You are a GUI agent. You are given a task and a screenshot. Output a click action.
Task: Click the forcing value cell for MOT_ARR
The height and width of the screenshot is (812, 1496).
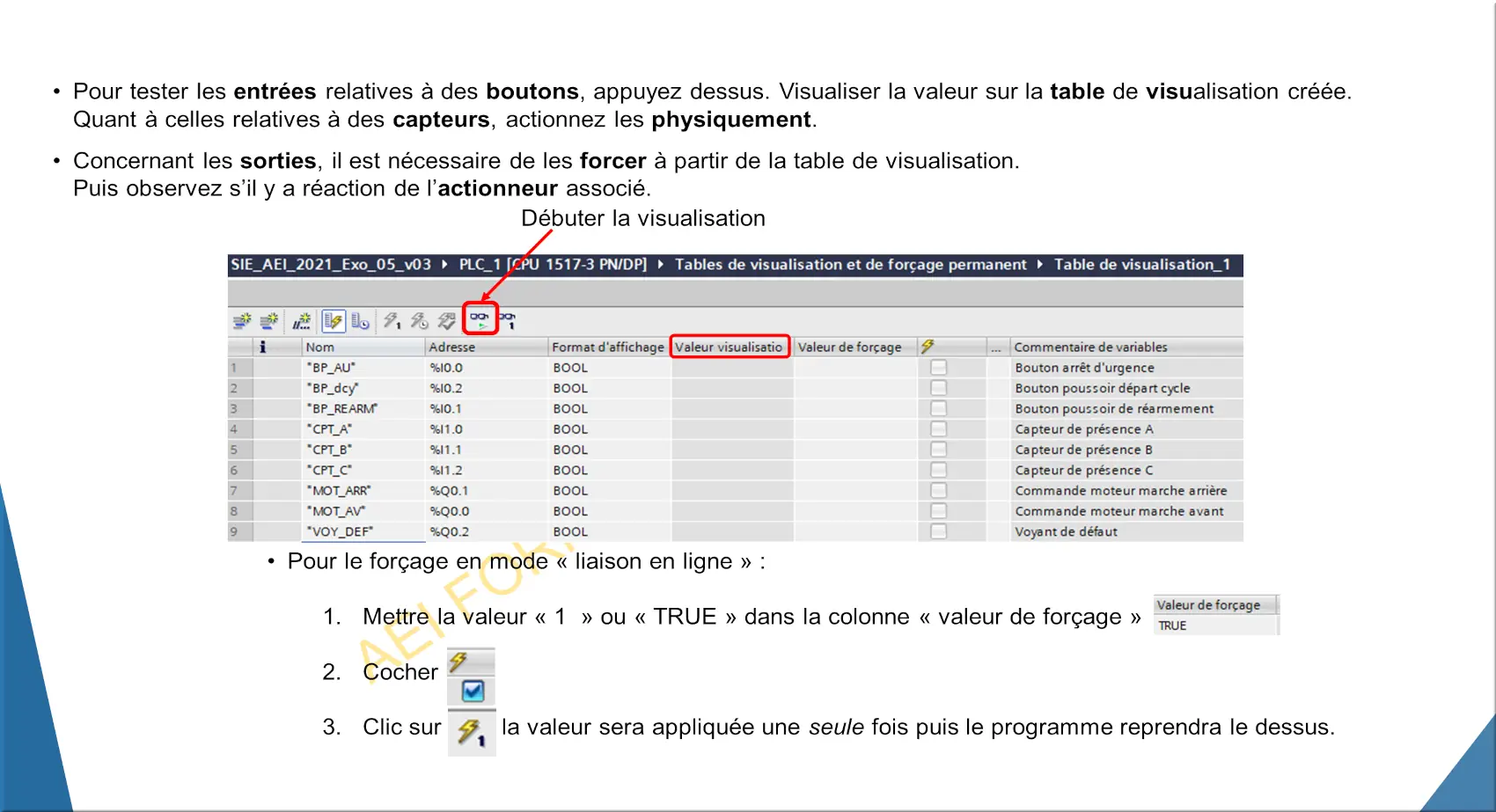pyautogui.click(x=854, y=491)
